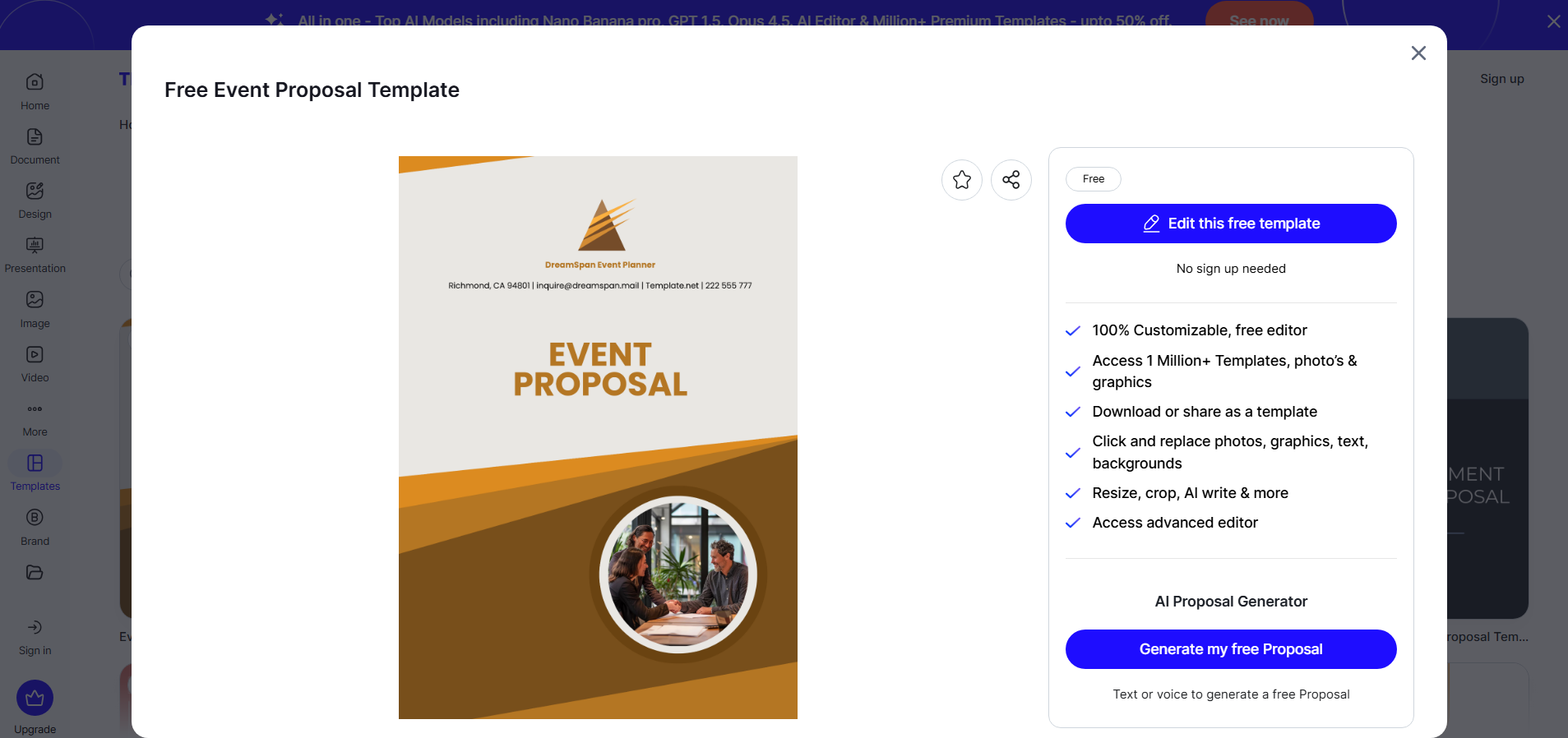Click the "Free Event Proposal Template" title
The image size is (1568, 738).
pyautogui.click(x=312, y=90)
